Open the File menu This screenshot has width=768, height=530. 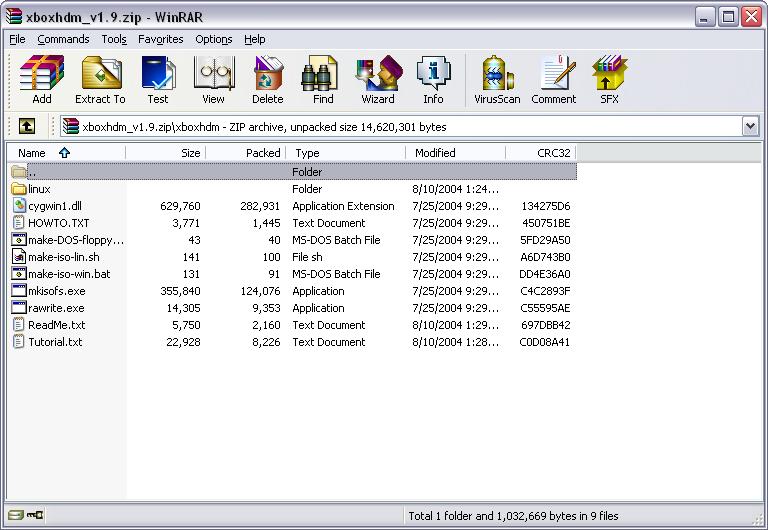17,39
